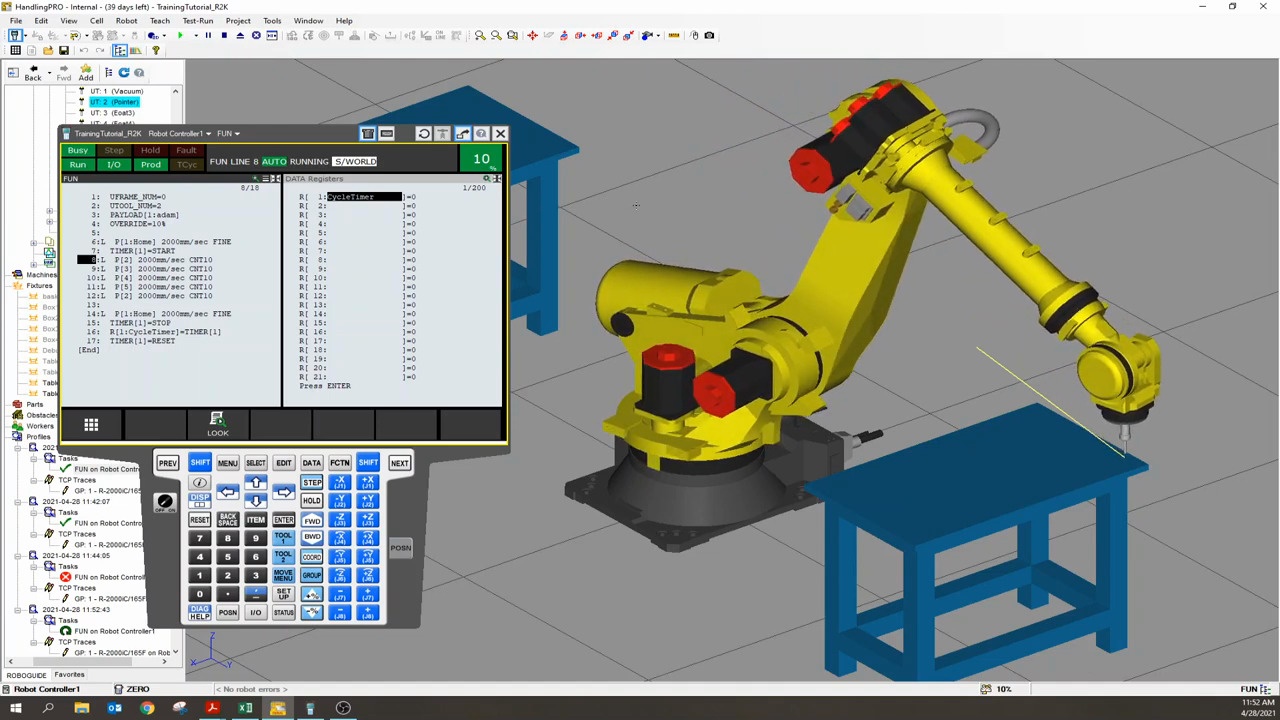Toggle the pendant ON/OFF switch

(x=164, y=500)
